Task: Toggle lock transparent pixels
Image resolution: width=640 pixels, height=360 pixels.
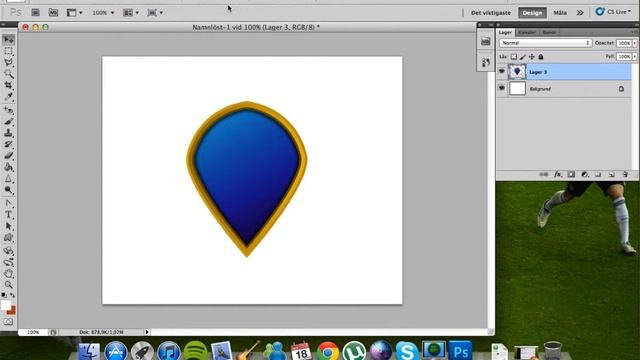Action: point(514,57)
